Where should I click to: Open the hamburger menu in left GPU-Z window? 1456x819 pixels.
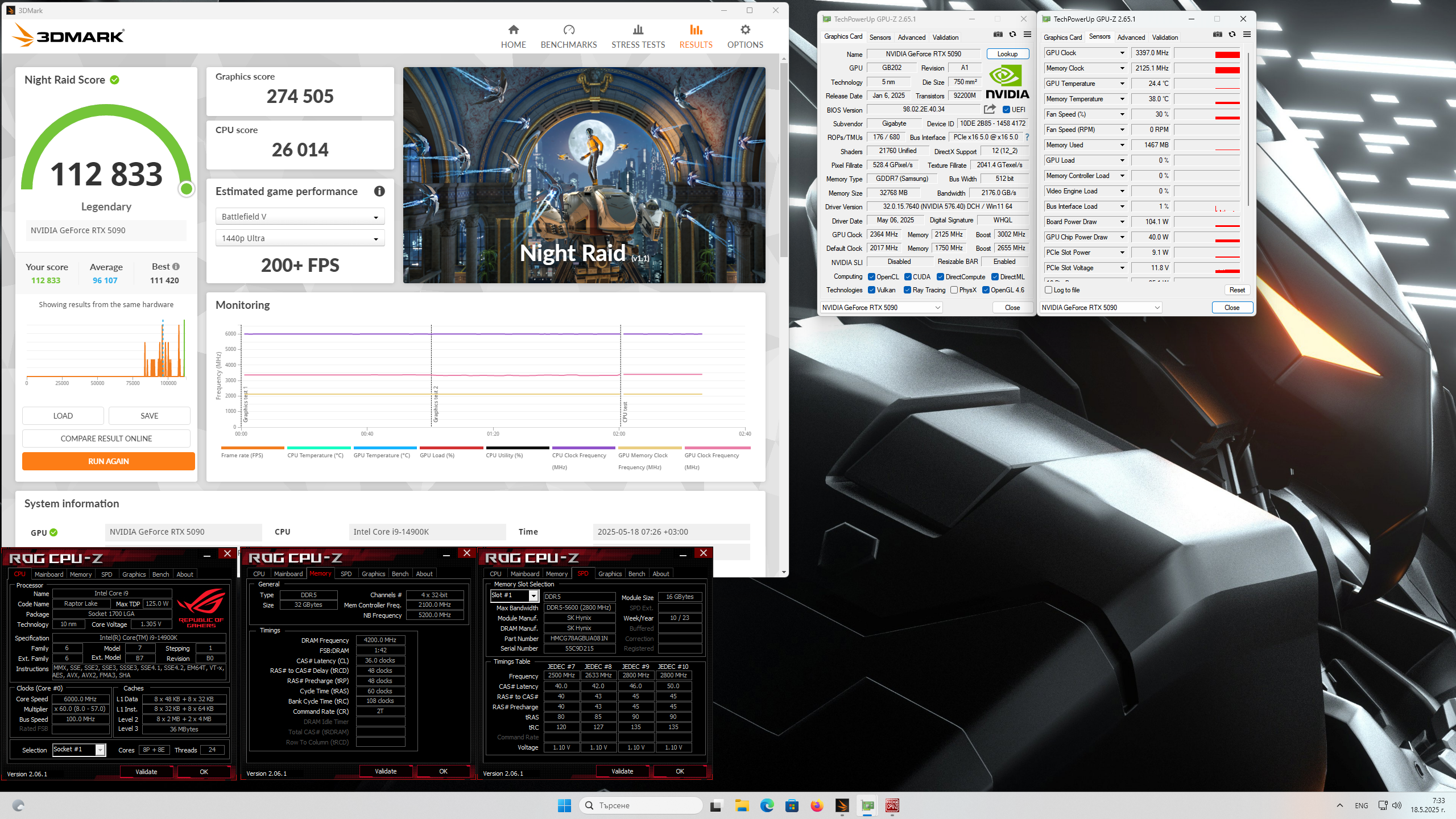point(1027,34)
